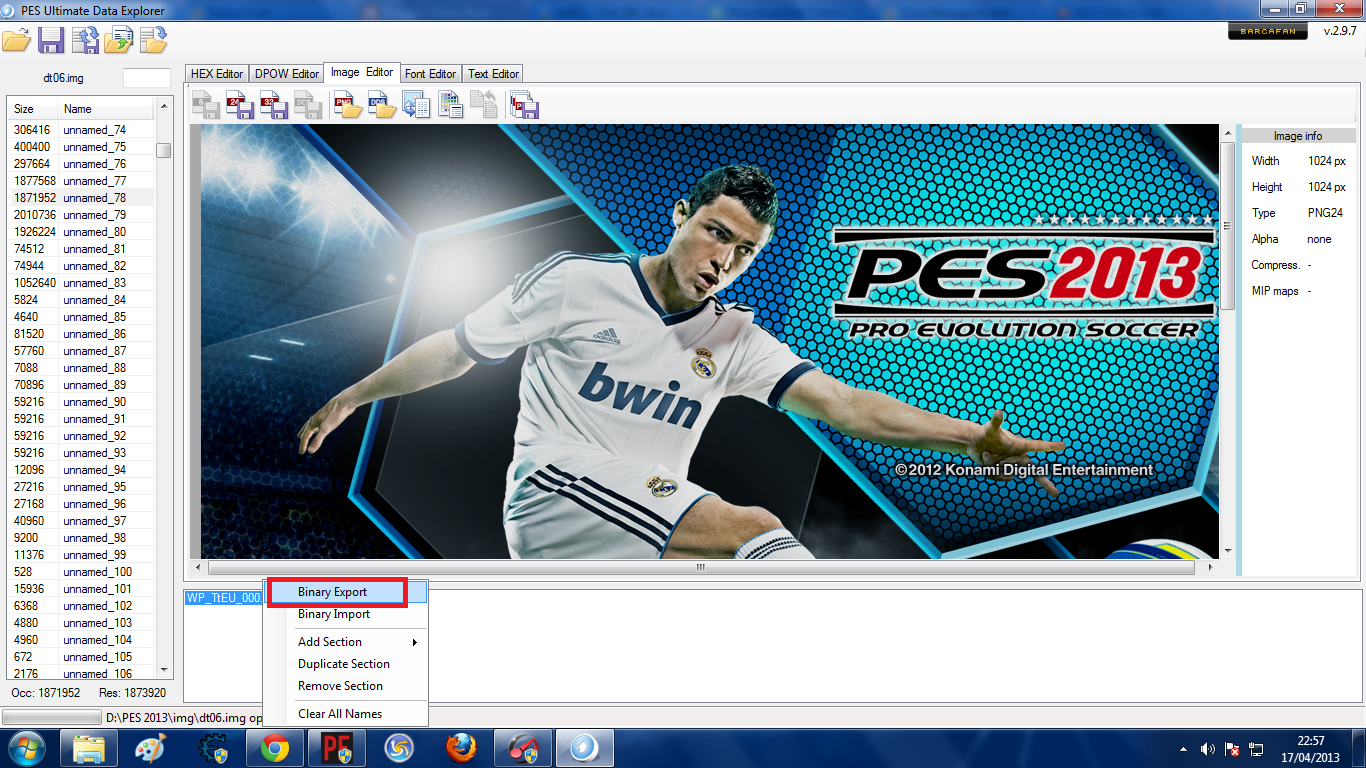This screenshot has height=768, width=1366.
Task: Click the file list scroll up arrow
Action: coord(164,105)
